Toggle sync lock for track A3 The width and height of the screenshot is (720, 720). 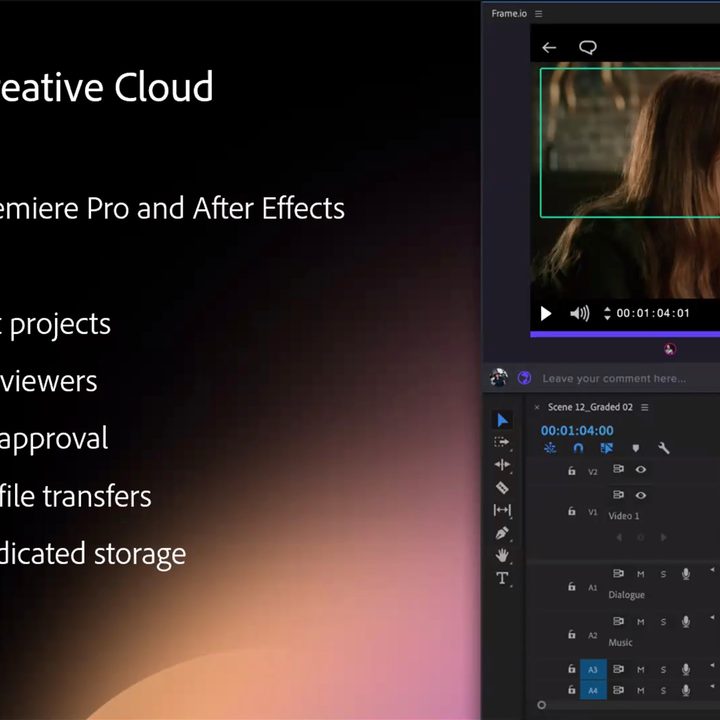[x=619, y=669]
